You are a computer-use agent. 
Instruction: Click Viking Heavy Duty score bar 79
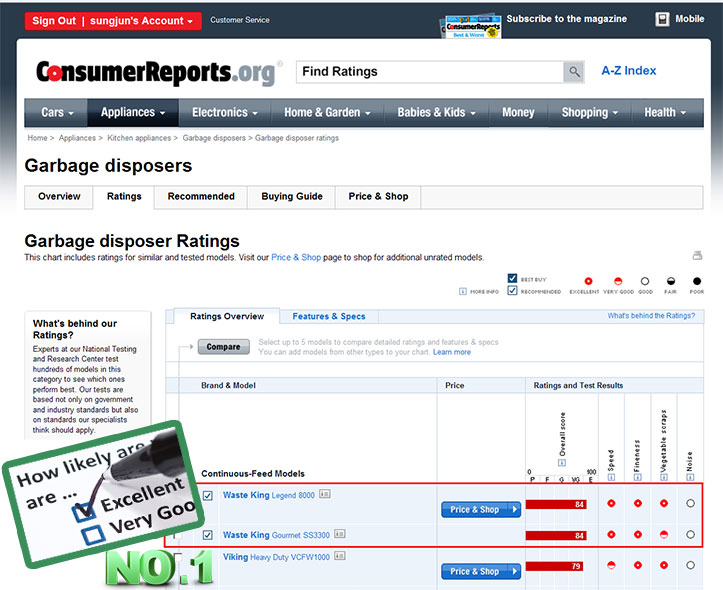(554, 566)
